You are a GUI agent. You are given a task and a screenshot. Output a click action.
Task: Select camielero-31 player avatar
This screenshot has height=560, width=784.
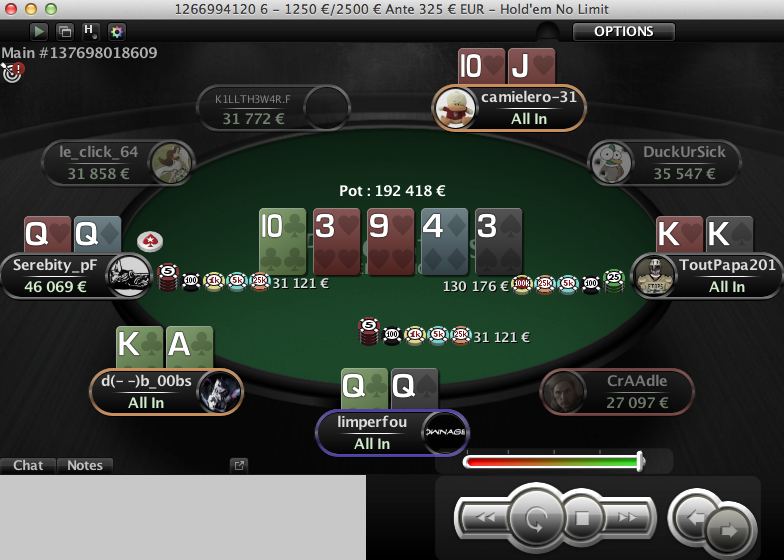click(x=454, y=108)
